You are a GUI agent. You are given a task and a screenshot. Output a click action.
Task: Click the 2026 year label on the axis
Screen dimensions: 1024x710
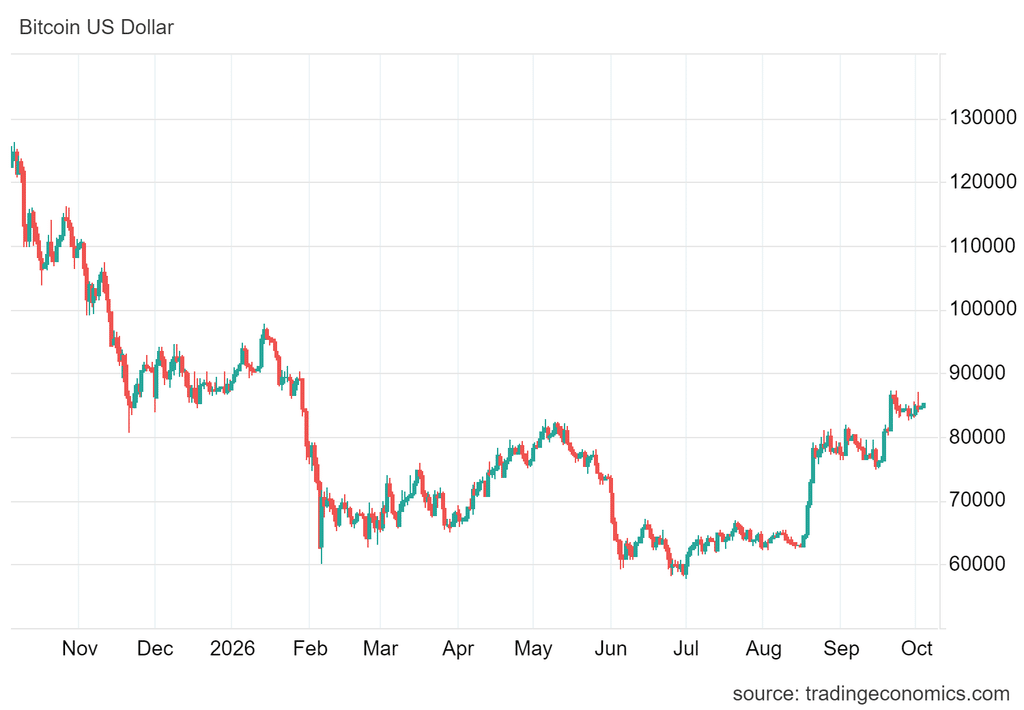tap(232, 648)
